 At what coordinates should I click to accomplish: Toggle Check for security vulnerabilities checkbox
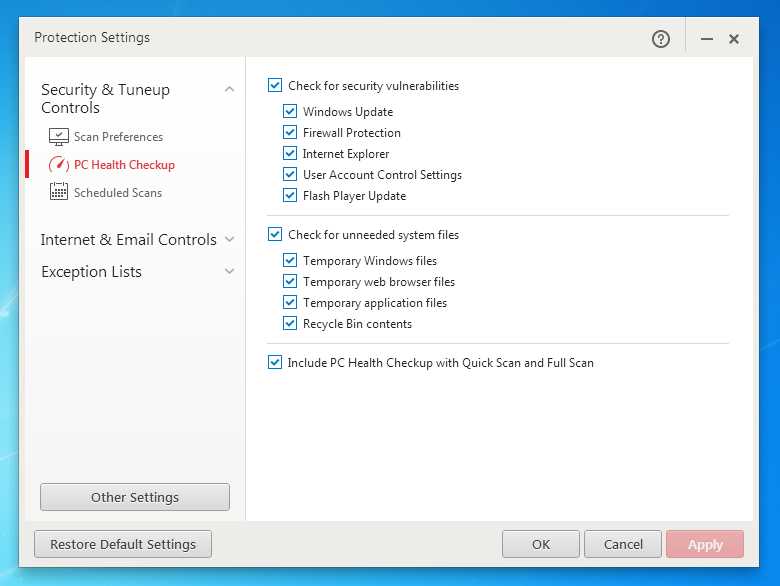(275, 86)
